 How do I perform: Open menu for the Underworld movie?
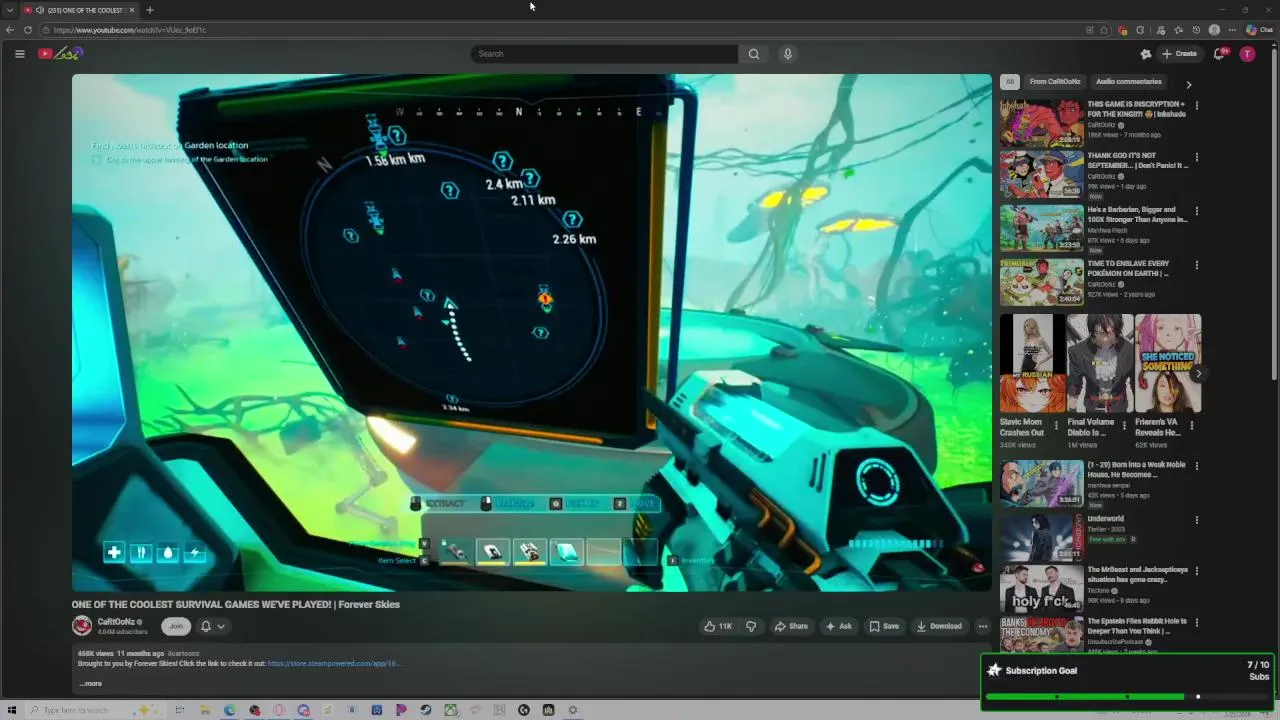click(x=1197, y=520)
